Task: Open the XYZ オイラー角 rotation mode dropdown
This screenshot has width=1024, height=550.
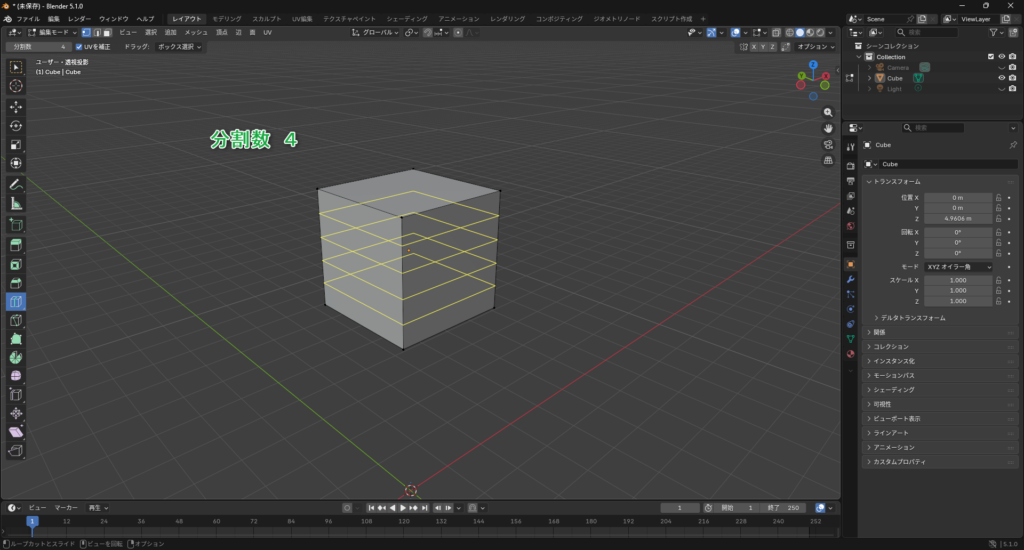Action: point(958,267)
